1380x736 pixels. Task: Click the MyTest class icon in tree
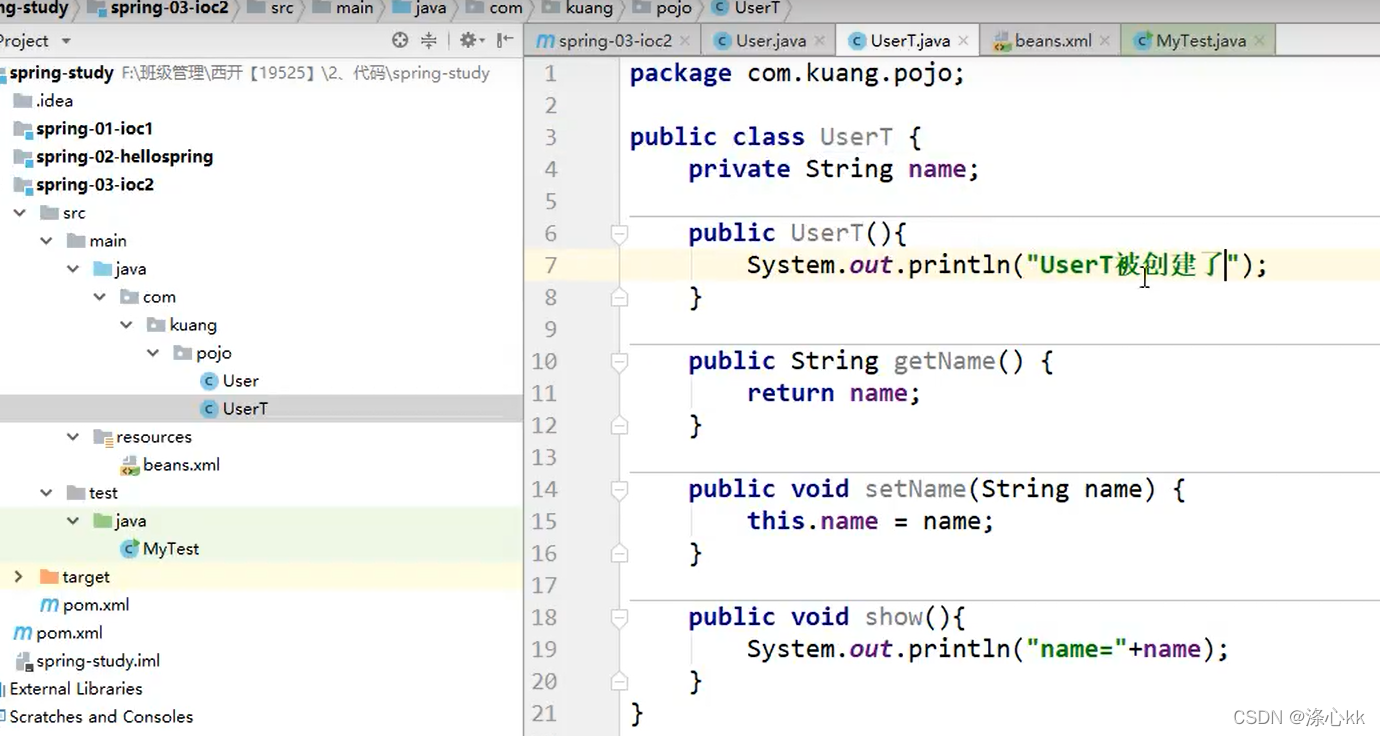click(x=129, y=549)
